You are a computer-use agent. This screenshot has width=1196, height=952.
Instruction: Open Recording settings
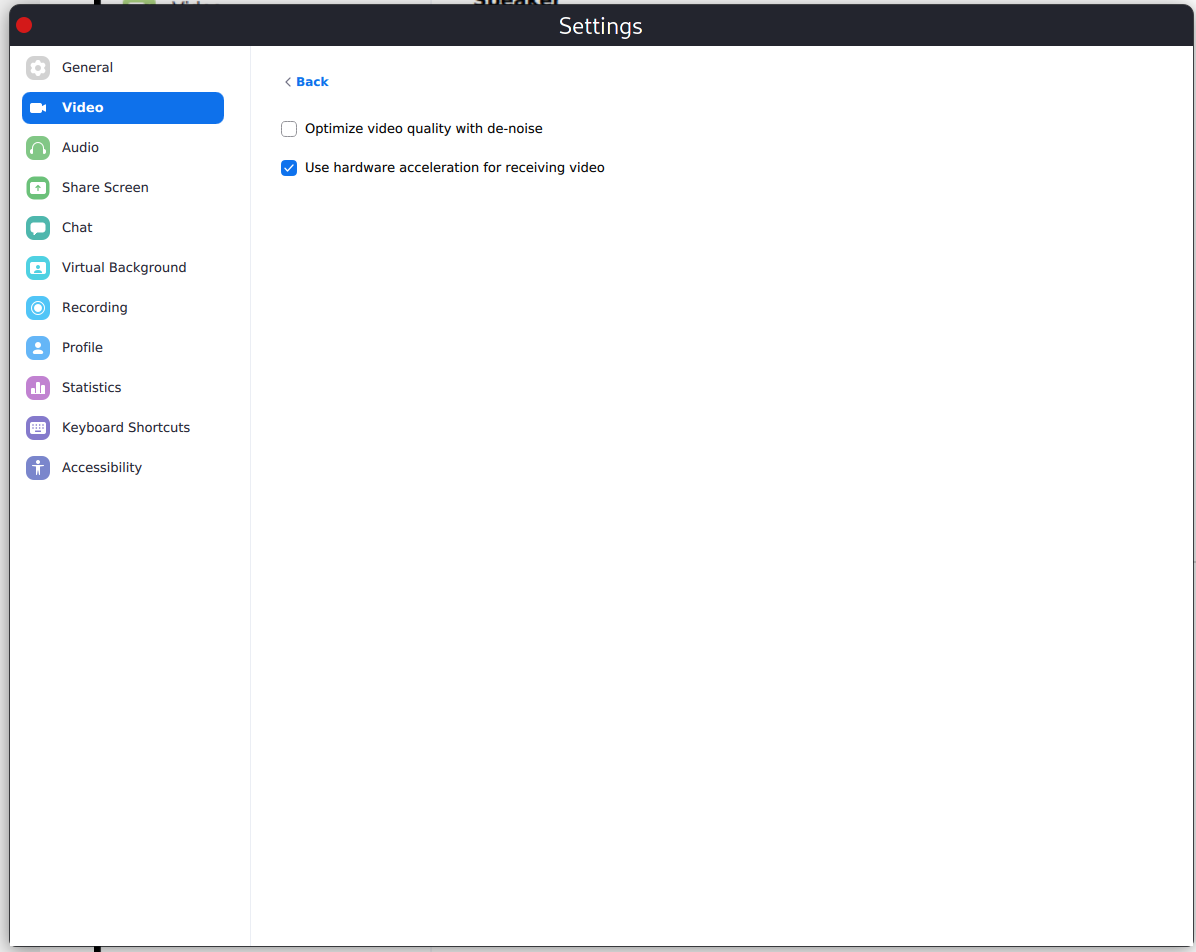point(123,307)
